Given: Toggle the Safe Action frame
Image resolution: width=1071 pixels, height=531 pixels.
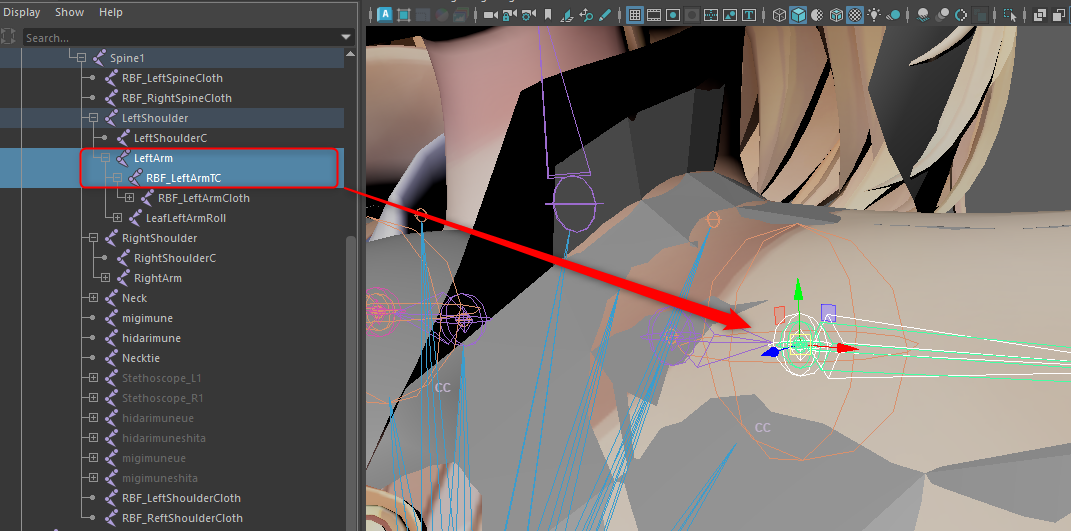Looking at the screenshot, I should click(730, 14).
